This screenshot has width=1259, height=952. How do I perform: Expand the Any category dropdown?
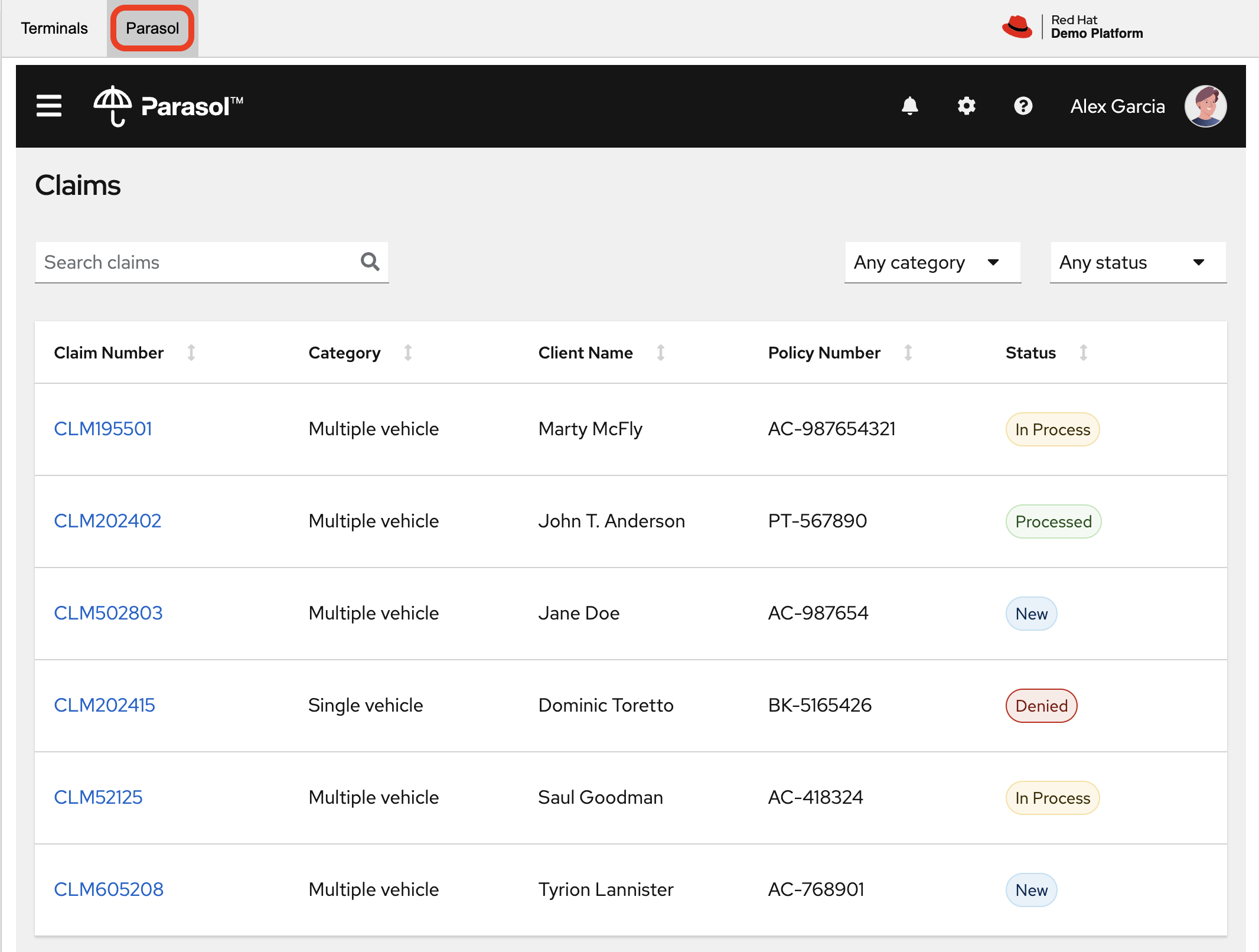pos(932,262)
